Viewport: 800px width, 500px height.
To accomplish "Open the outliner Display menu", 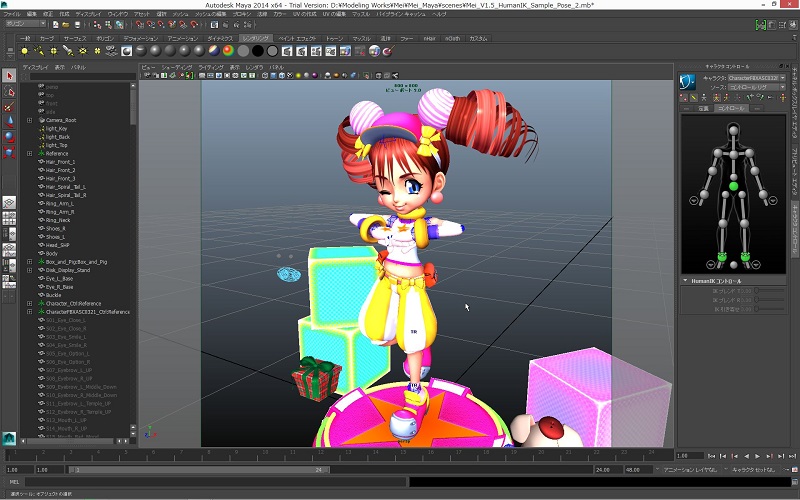I will [x=35, y=67].
